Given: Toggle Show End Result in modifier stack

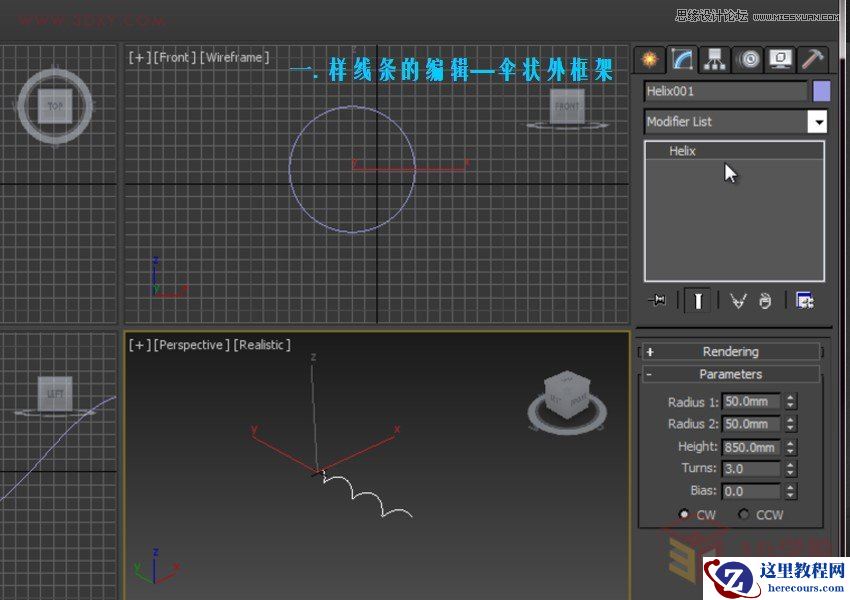Looking at the screenshot, I should (x=697, y=300).
